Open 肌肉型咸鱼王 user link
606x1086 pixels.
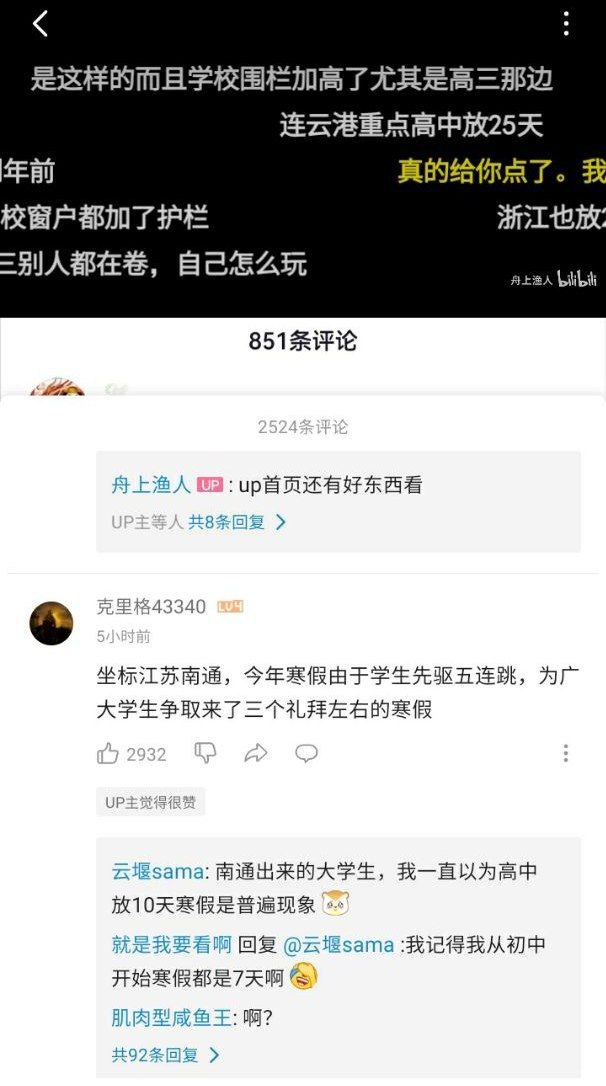click(x=171, y=1018)
